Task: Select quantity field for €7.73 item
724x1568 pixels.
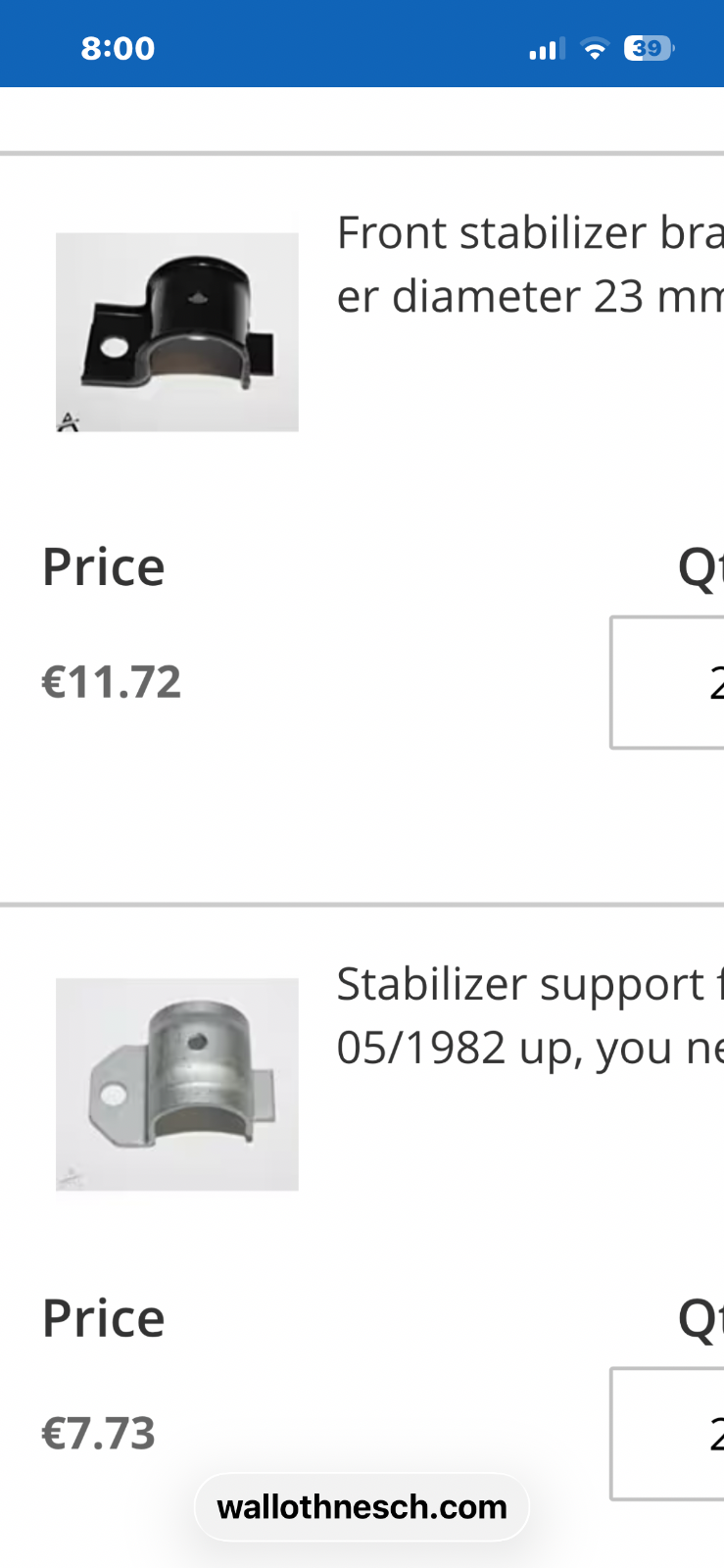Action: 667,1434
